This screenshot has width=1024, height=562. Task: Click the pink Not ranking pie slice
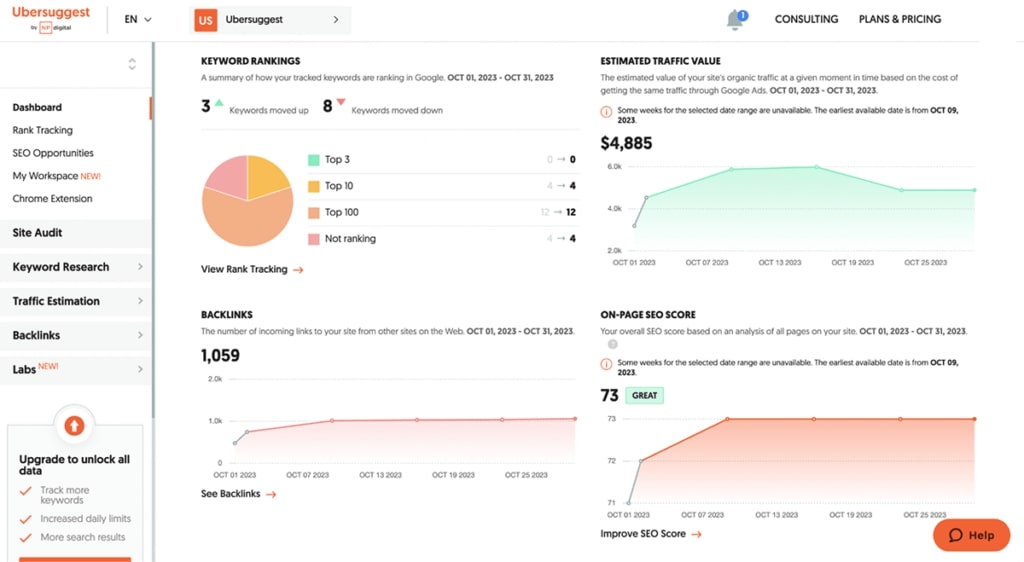(230, 176)
